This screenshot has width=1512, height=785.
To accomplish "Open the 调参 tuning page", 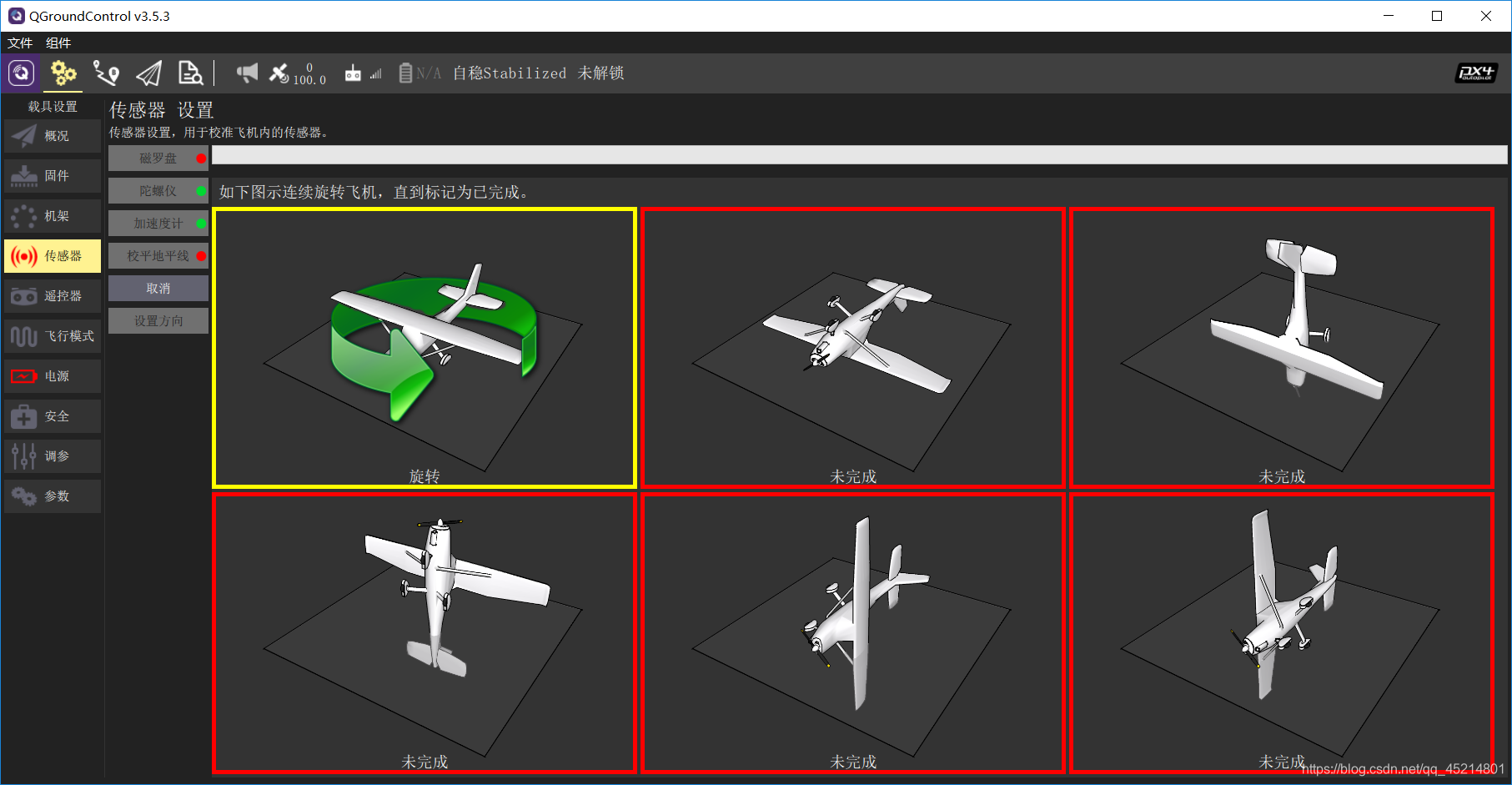I will point(53,456).
